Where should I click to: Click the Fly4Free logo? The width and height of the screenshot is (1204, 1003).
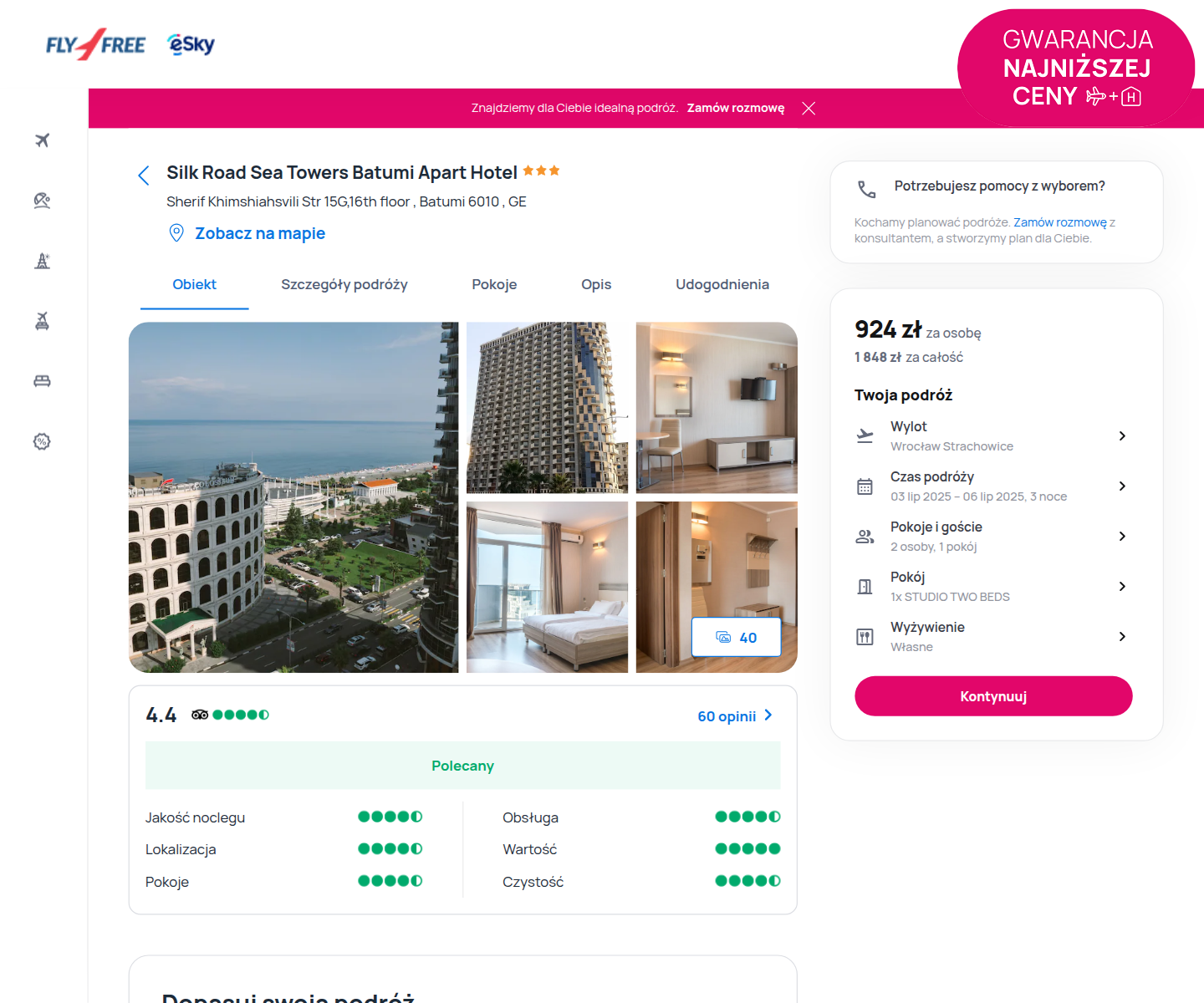click(95, 44)
